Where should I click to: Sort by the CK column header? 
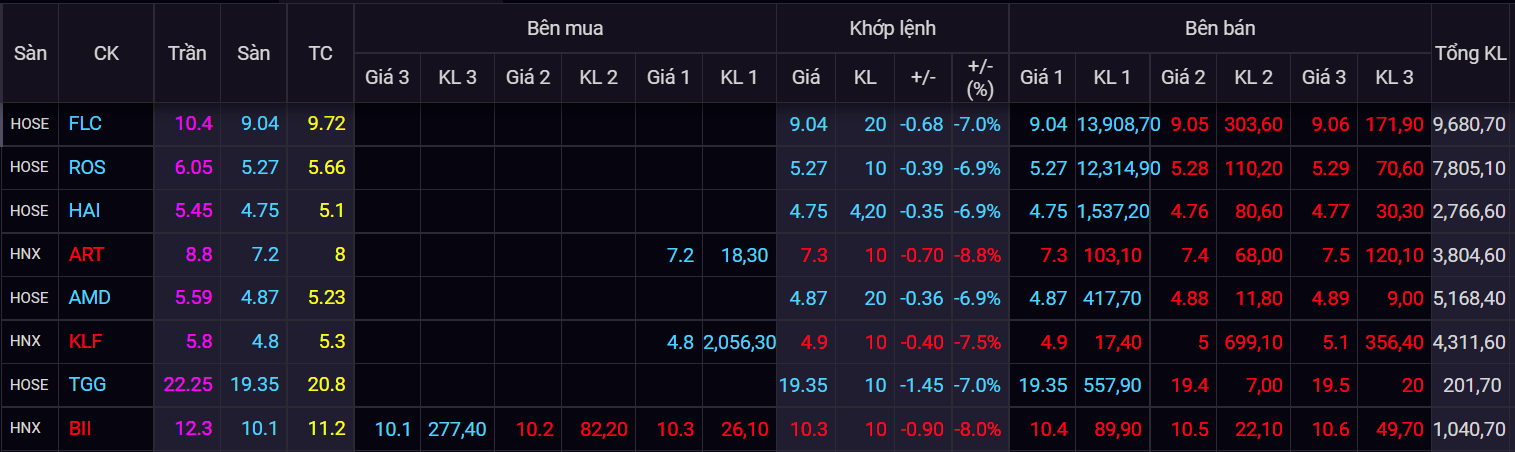[x=106, y=54]
